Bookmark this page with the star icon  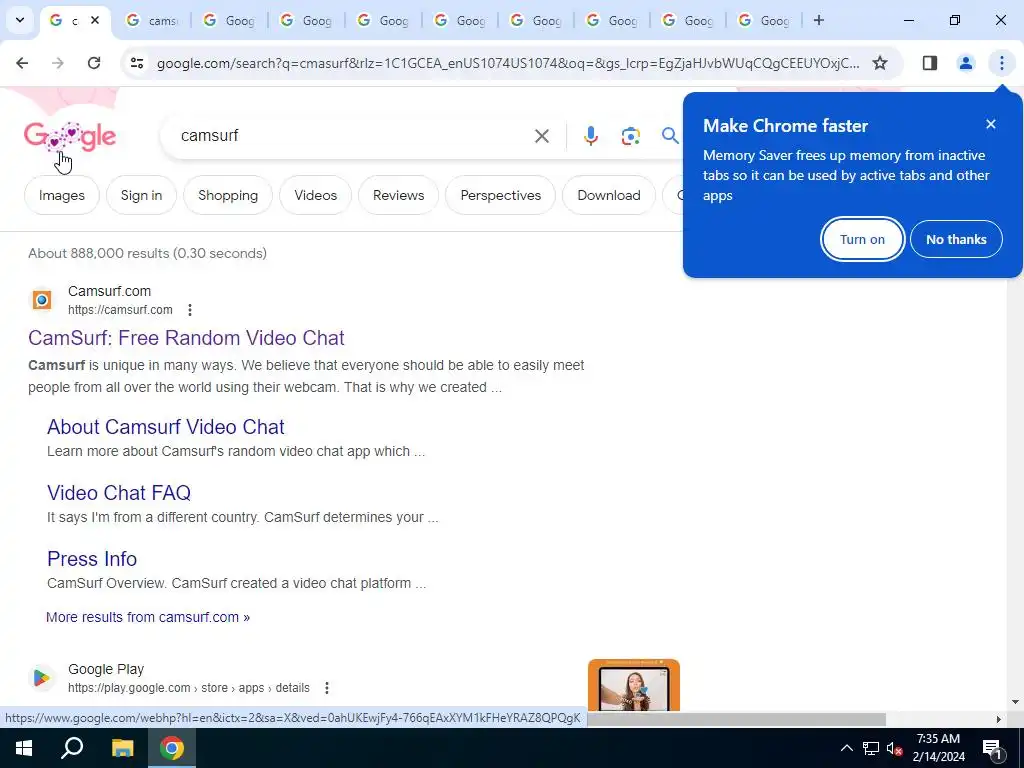880,63
